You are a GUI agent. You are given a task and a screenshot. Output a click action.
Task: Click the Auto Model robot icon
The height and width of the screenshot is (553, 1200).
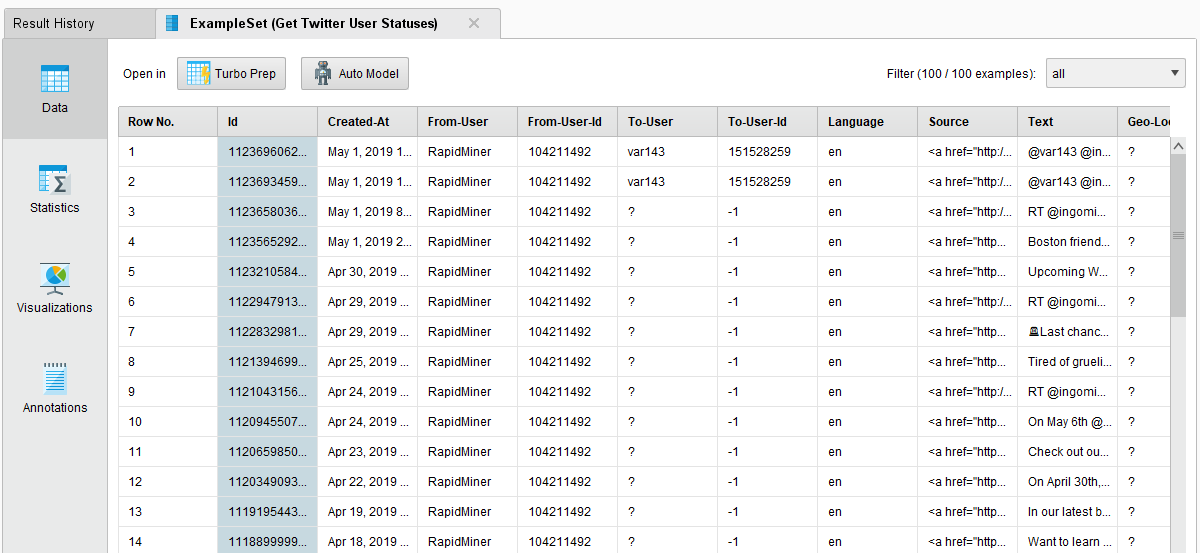pyautogui.click(x=322, y=74)
